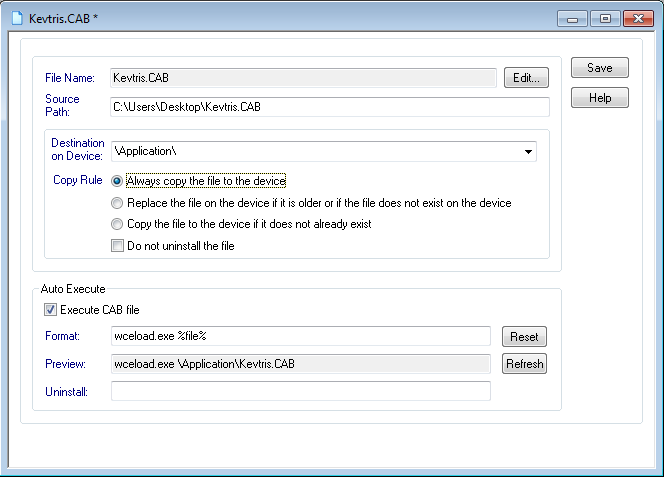Expand the Destination on Device dropdown arrow
The width and height of the screenshot is (664, 477).
528,152
